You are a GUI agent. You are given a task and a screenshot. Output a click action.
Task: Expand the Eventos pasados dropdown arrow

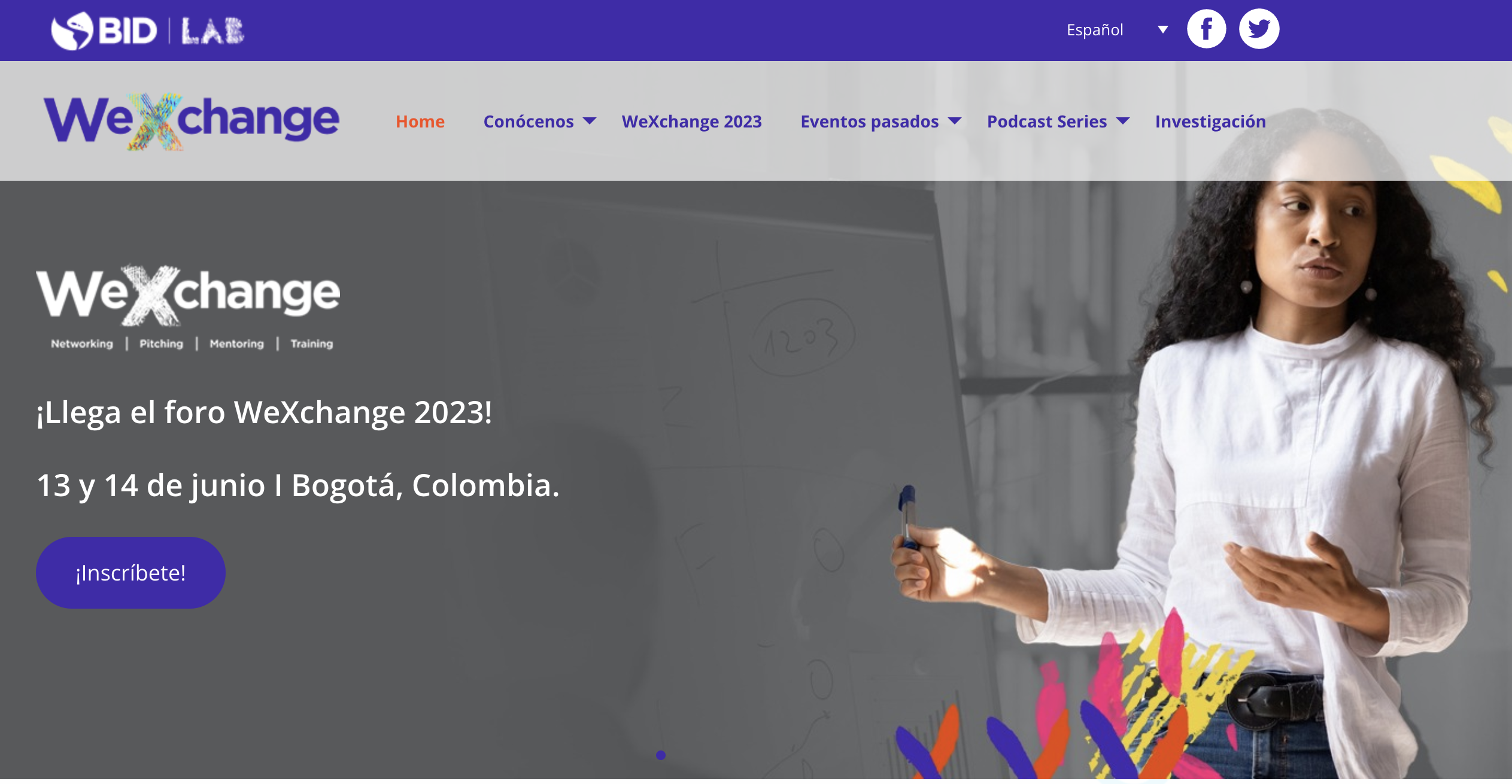point(955,121)
